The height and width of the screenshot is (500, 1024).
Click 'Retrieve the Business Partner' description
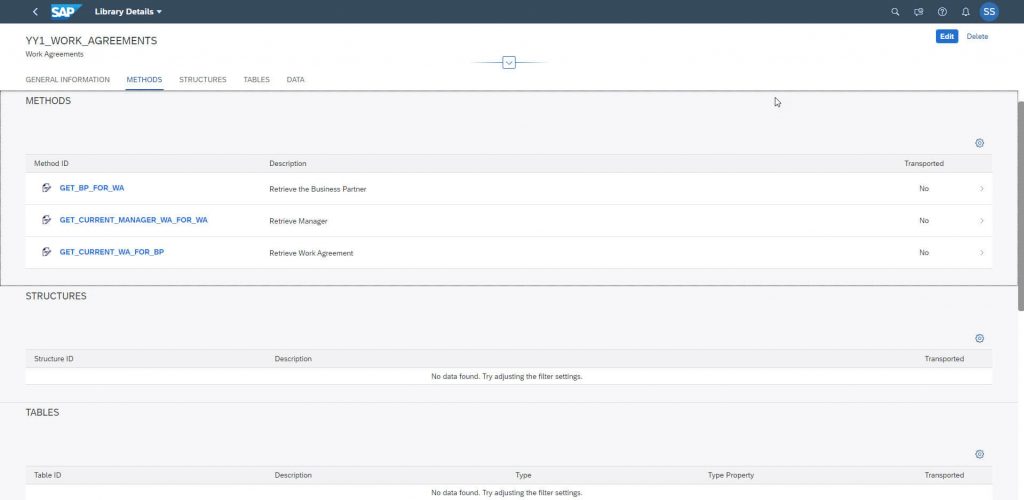coord(318,189)
